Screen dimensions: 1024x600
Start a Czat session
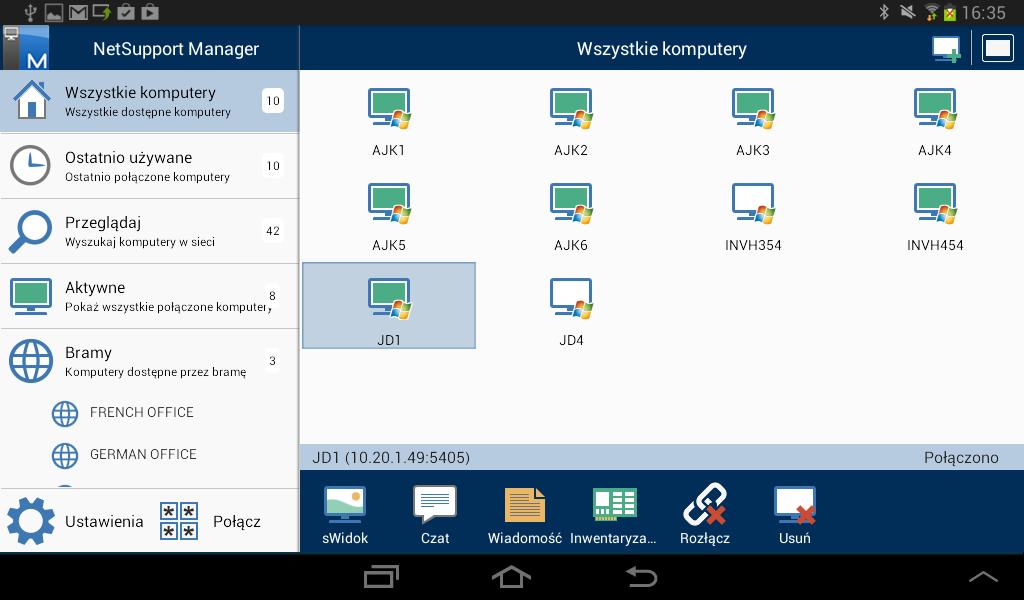(x=435, y=515)
